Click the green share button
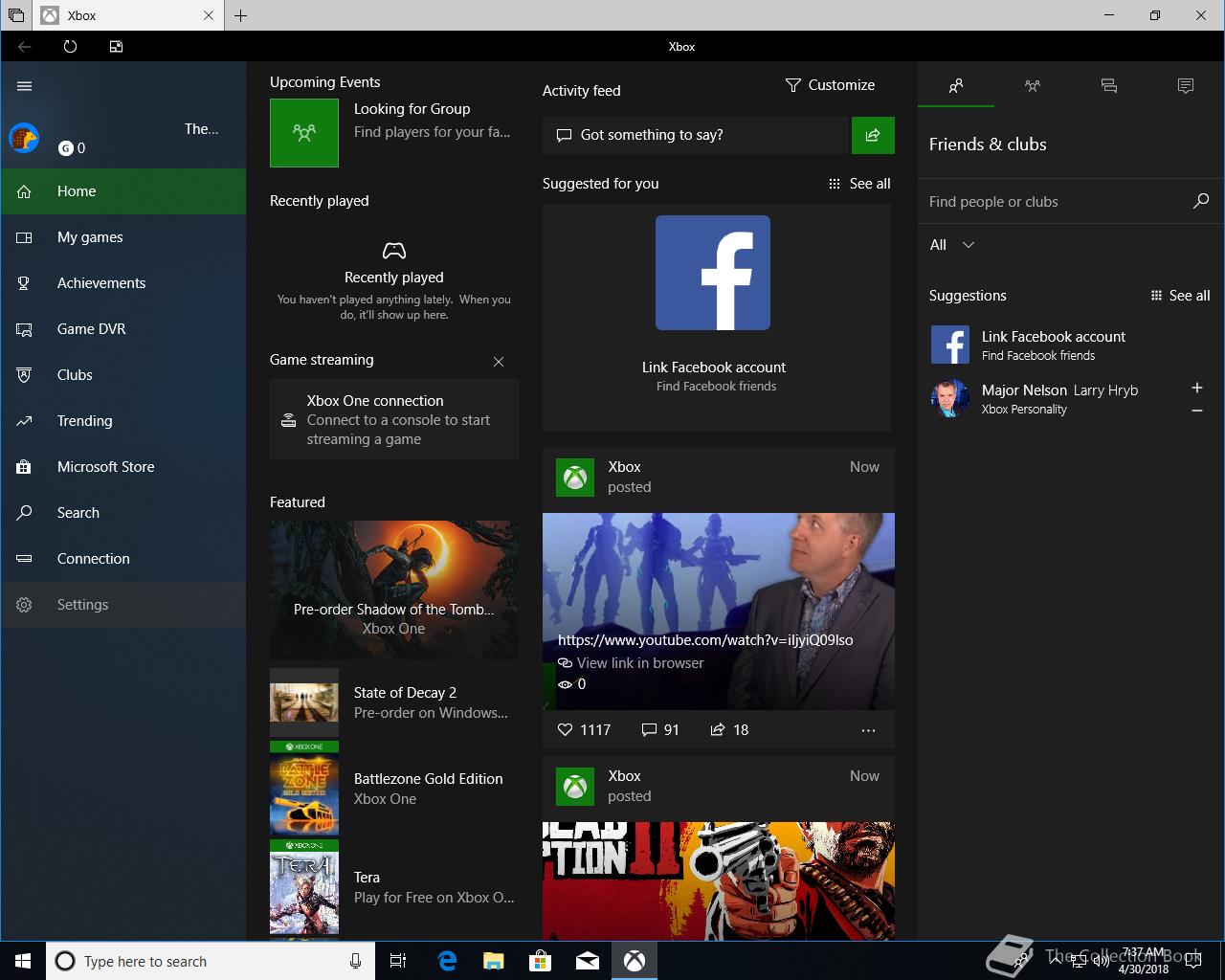 (x=873, y=135)
